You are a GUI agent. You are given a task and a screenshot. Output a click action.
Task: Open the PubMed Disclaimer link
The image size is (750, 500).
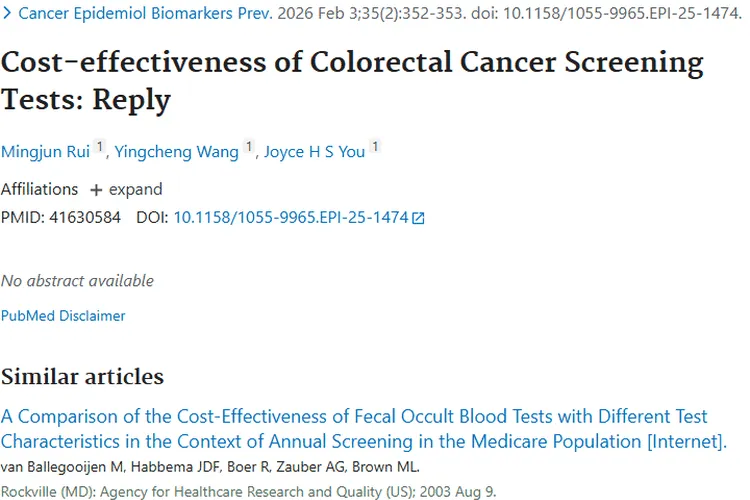click(x=63, y=315)
